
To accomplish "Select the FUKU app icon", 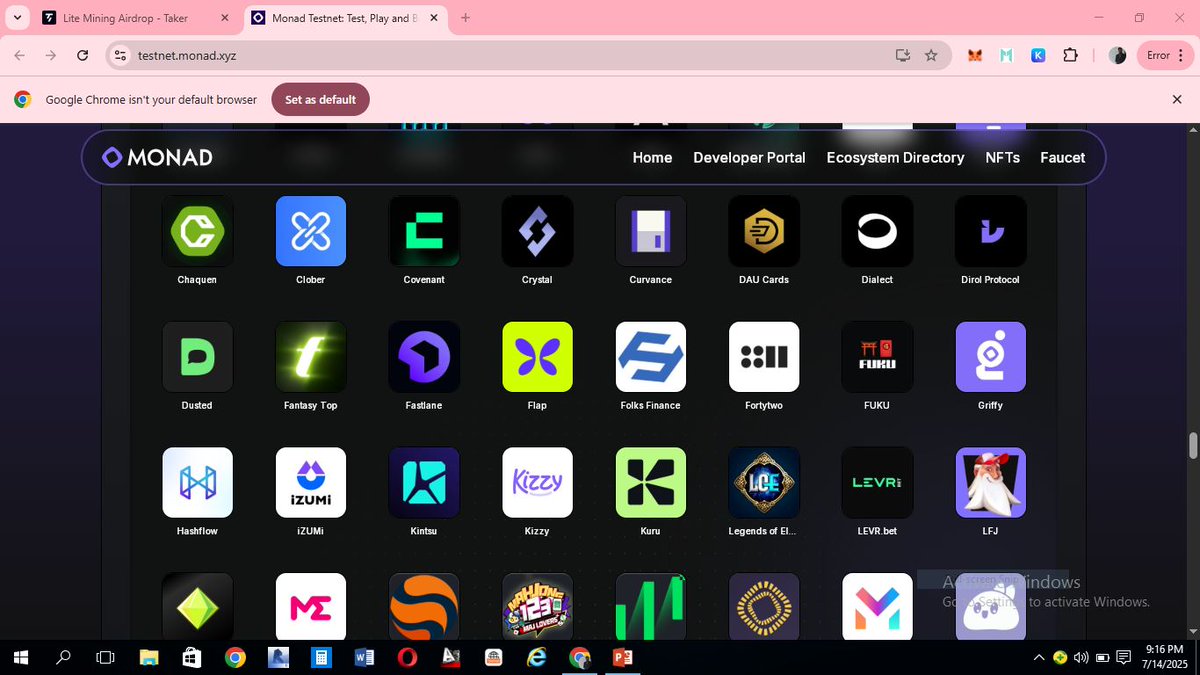I will [877, 357].
